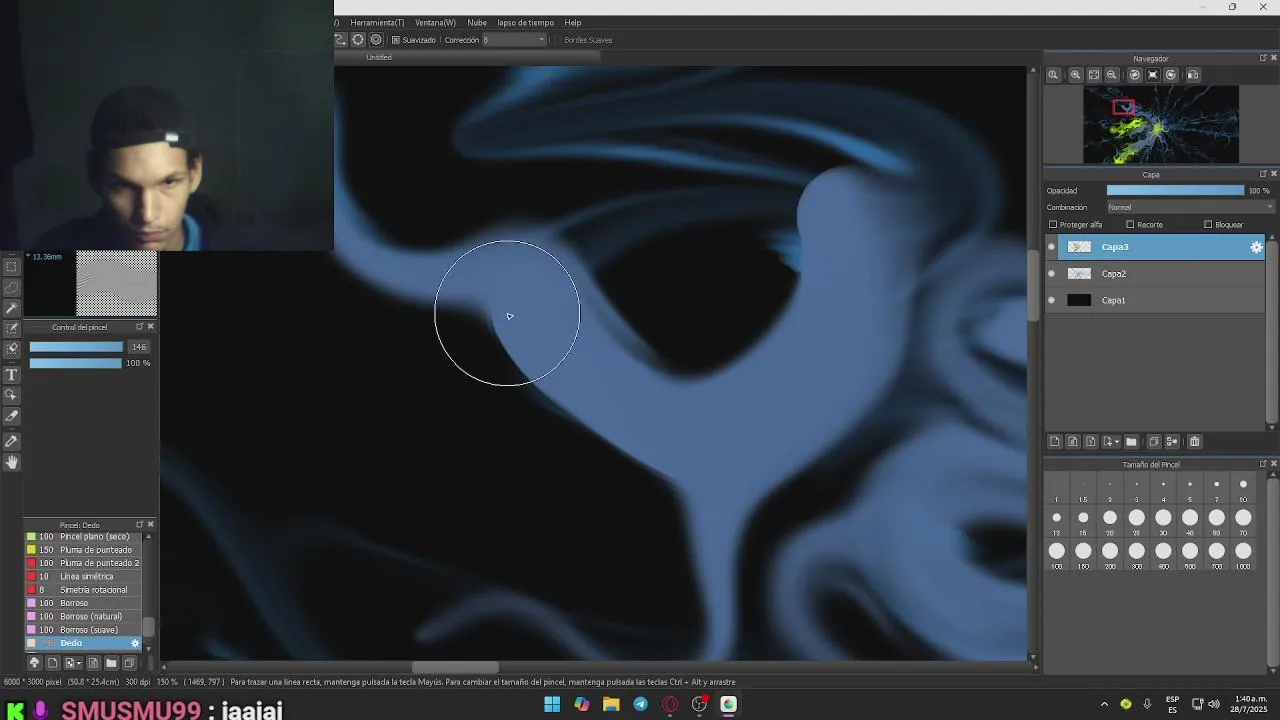Select the rectangular selection tool

pyautogui.click(x=12, y=267)
